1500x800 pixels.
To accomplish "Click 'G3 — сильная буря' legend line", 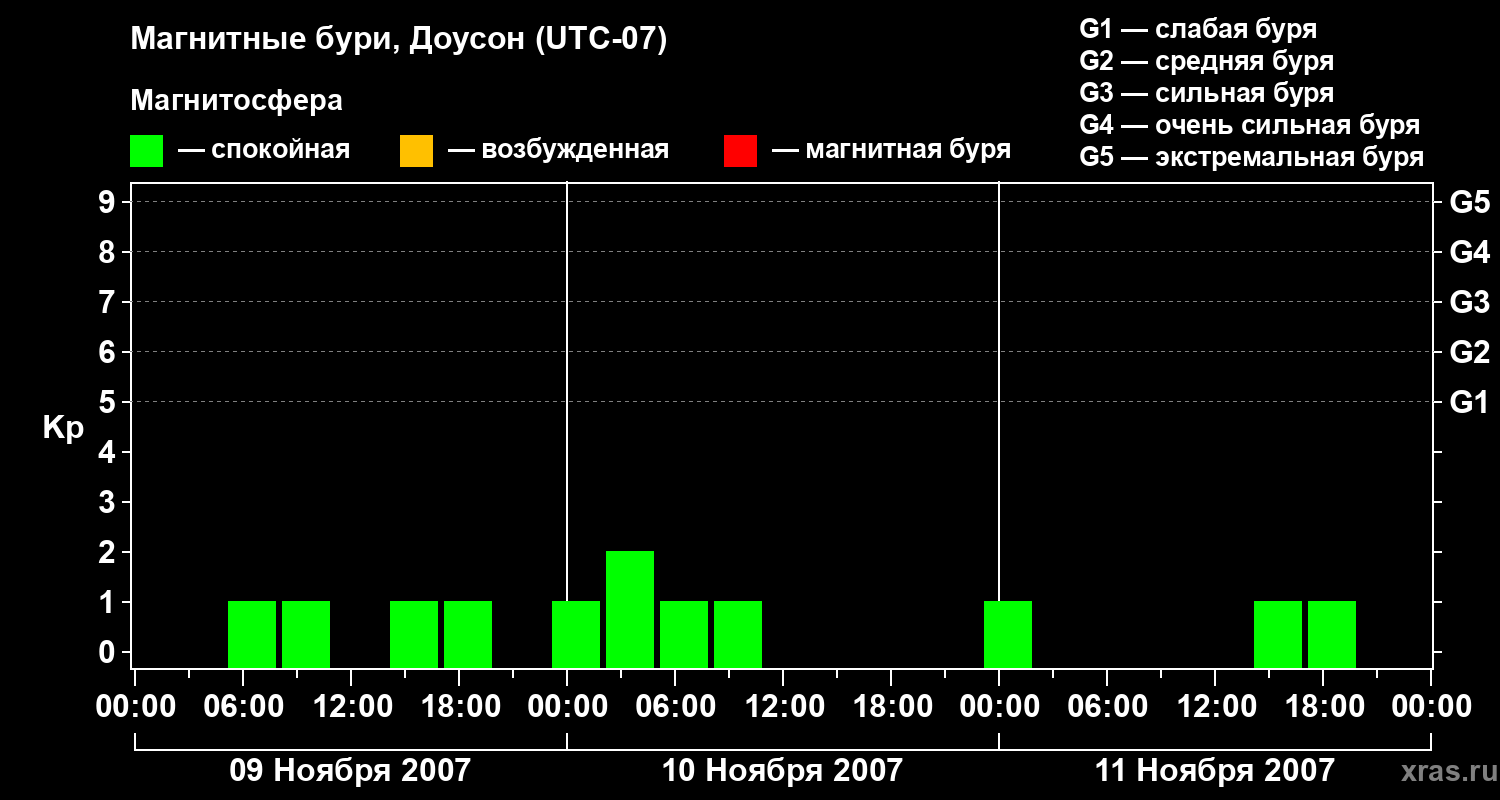I will [x=1206, y=93].
